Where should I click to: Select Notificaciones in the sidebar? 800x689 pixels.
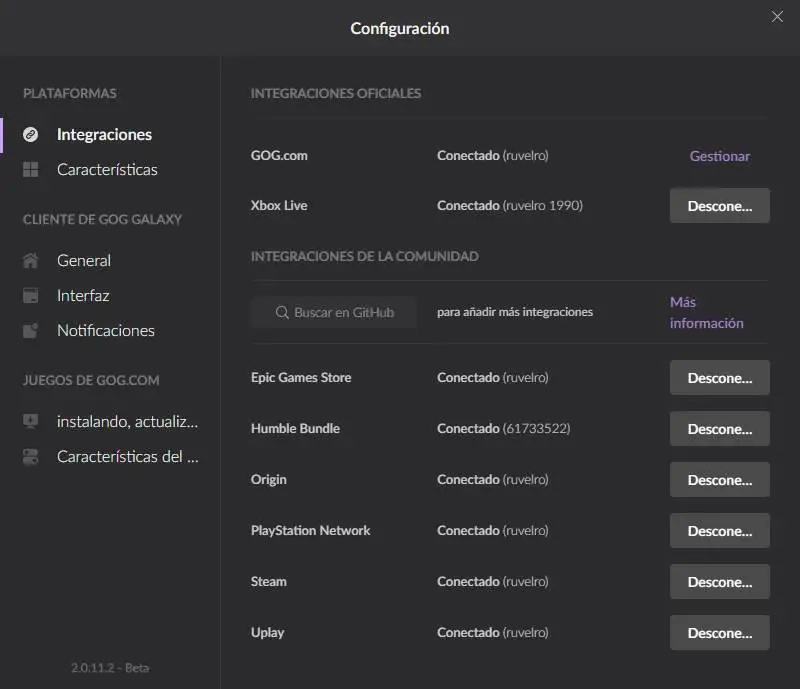click(106, 330)
